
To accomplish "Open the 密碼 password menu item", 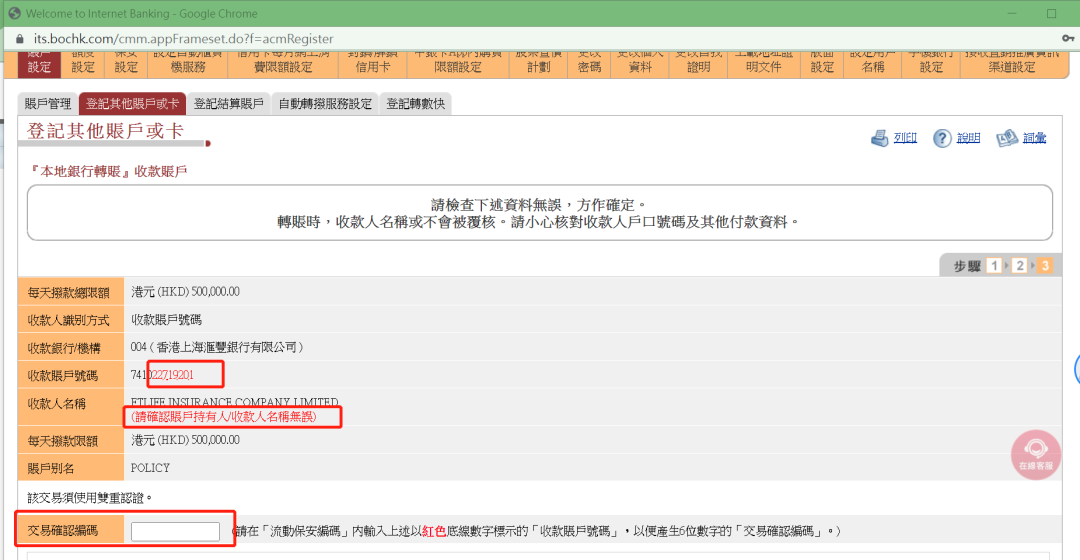I will [590, 64].
